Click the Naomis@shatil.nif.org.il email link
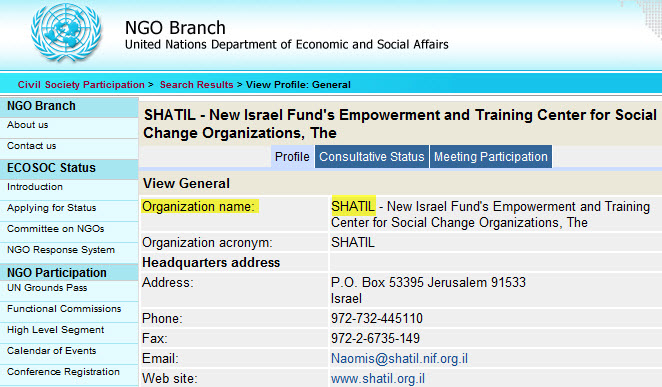 (399, 359)
